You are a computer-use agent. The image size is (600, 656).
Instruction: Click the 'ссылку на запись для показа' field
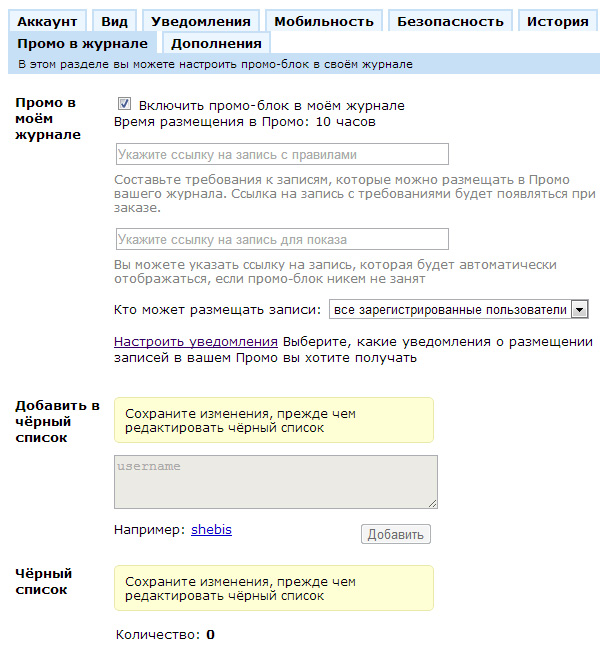click(281, 239)
